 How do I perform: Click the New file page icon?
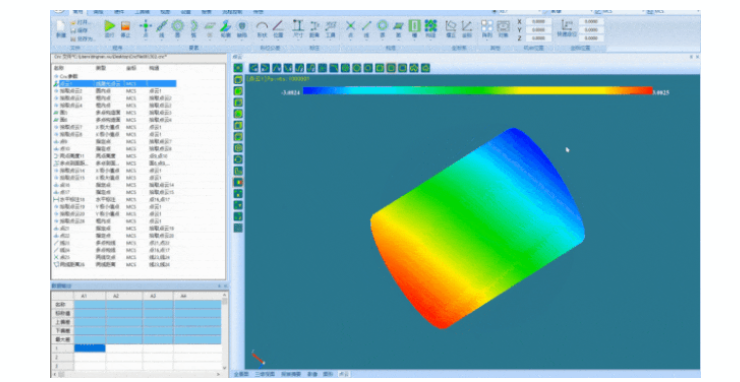61,26
